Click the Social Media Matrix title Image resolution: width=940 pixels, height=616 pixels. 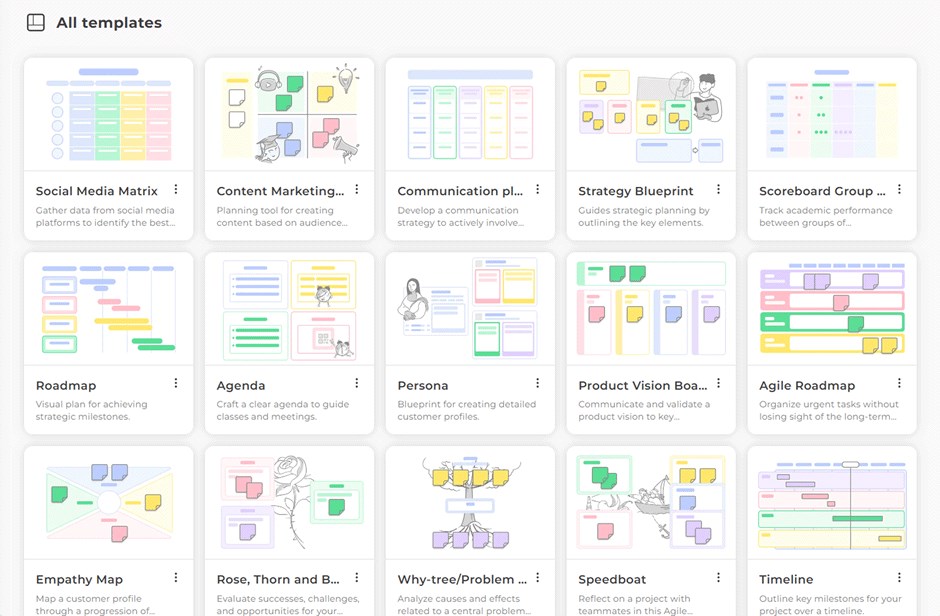tap(97, 191)
